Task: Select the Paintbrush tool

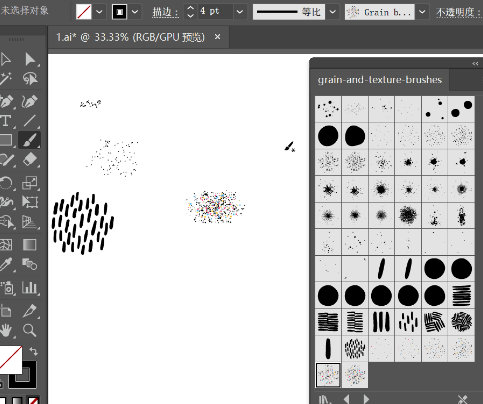Action: click(x=29, y=140)
